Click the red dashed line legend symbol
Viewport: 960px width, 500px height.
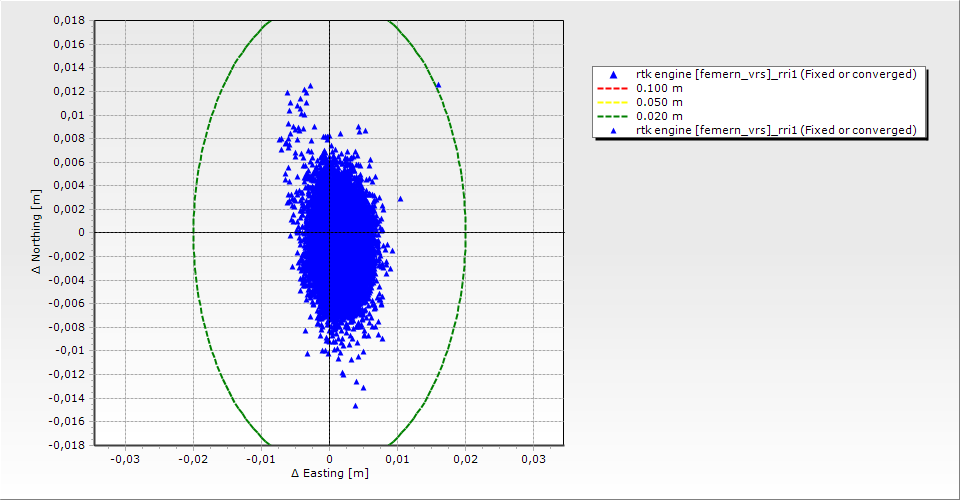(613, 89)
